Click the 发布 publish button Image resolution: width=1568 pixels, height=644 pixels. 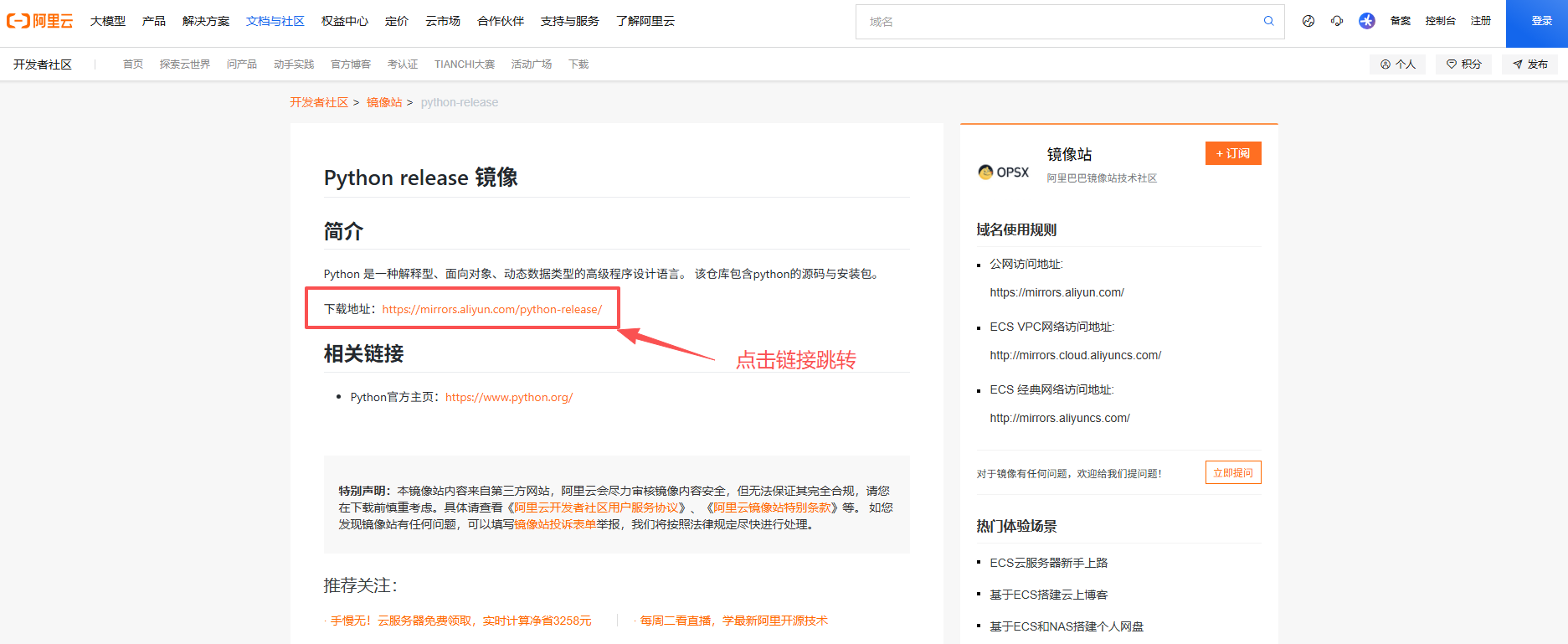tap(1529, 64)
